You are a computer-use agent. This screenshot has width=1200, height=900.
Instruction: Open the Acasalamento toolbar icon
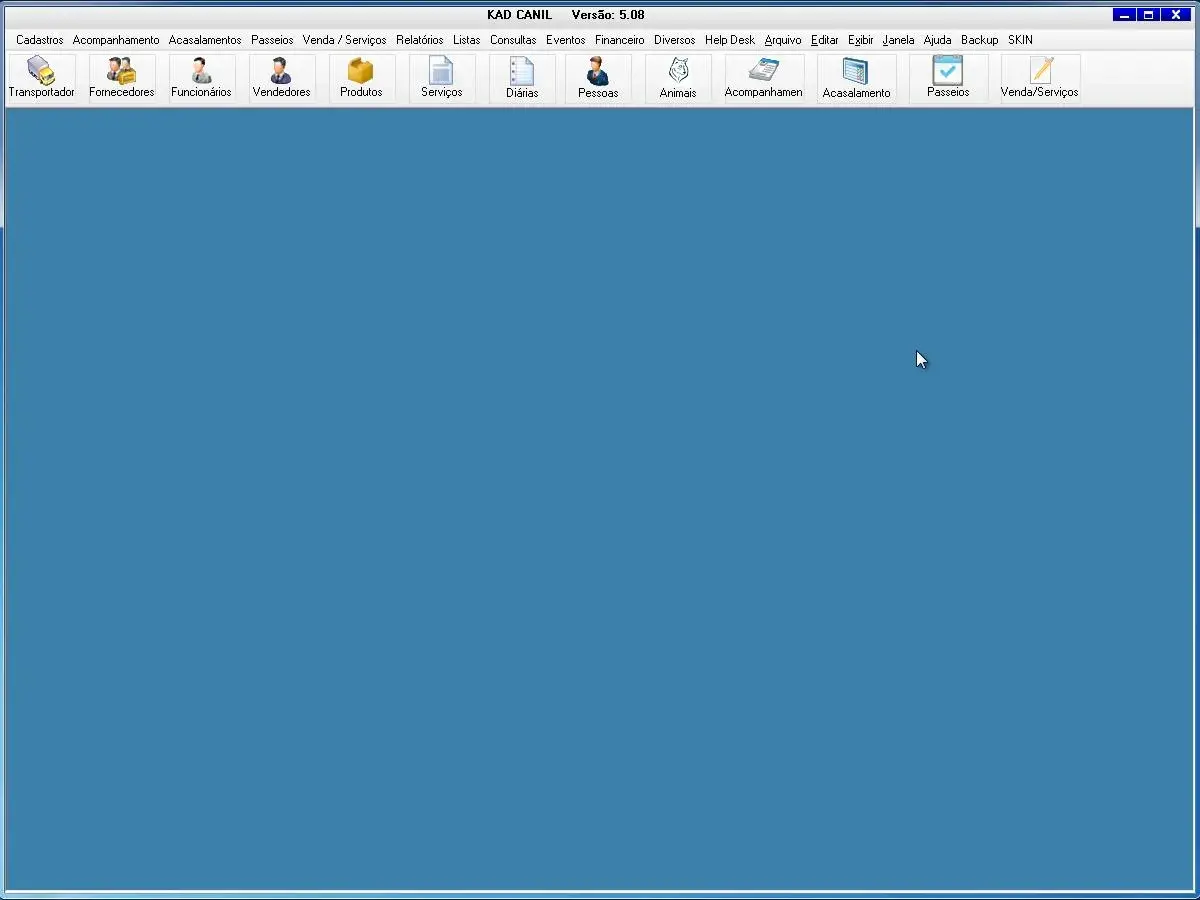pos(856,77)
